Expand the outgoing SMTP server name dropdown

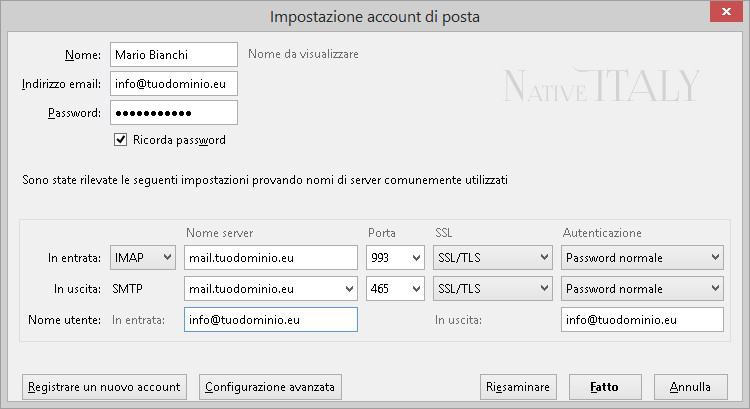click(271, 288)
